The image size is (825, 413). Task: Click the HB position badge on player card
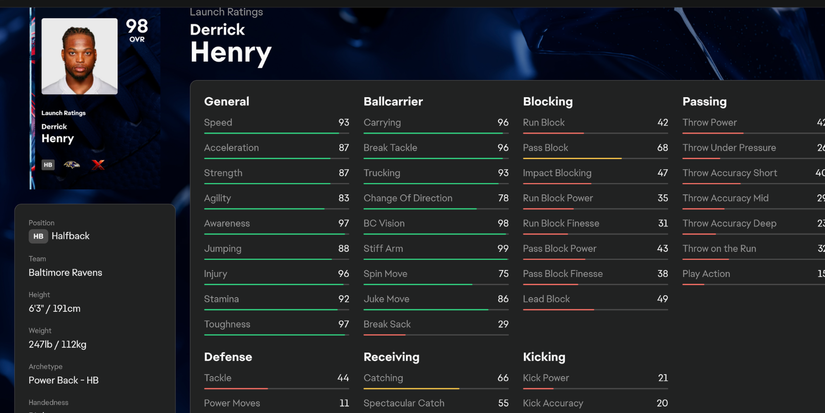point(48,164)
